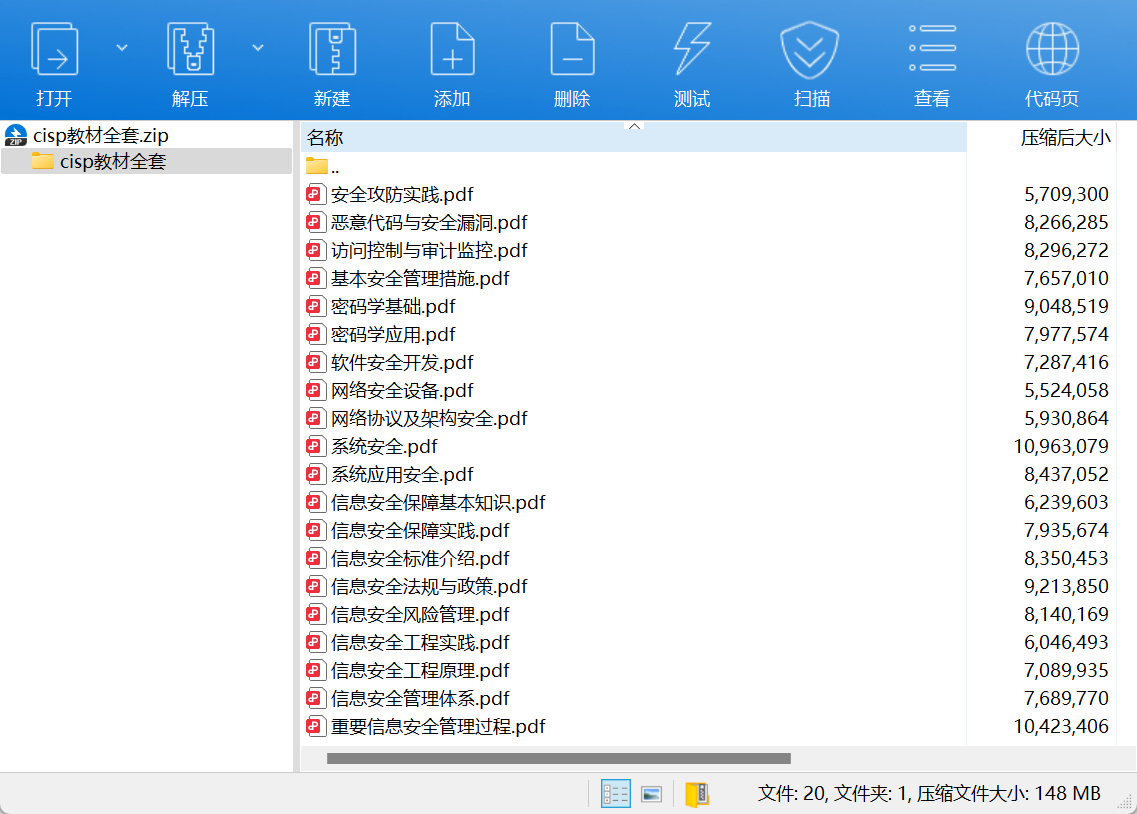
Task: Open an archive using the 打开 toolbar icon
Action: click(x=55, y=60)
